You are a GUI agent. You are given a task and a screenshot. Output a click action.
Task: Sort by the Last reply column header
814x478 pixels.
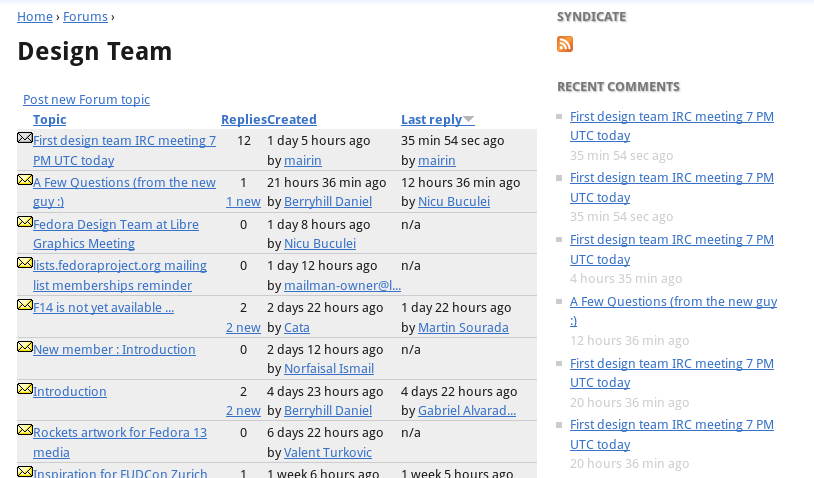point(431,119)
